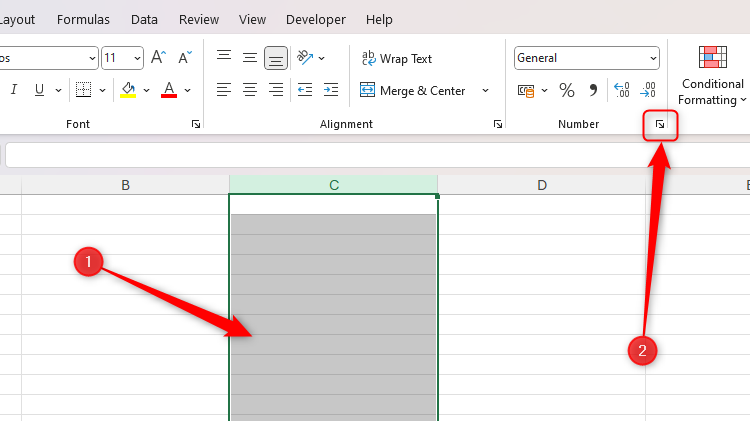The width and height of the screenshot is (750, 421).
Task: Center text horizontally
Action: click(250, 89)
